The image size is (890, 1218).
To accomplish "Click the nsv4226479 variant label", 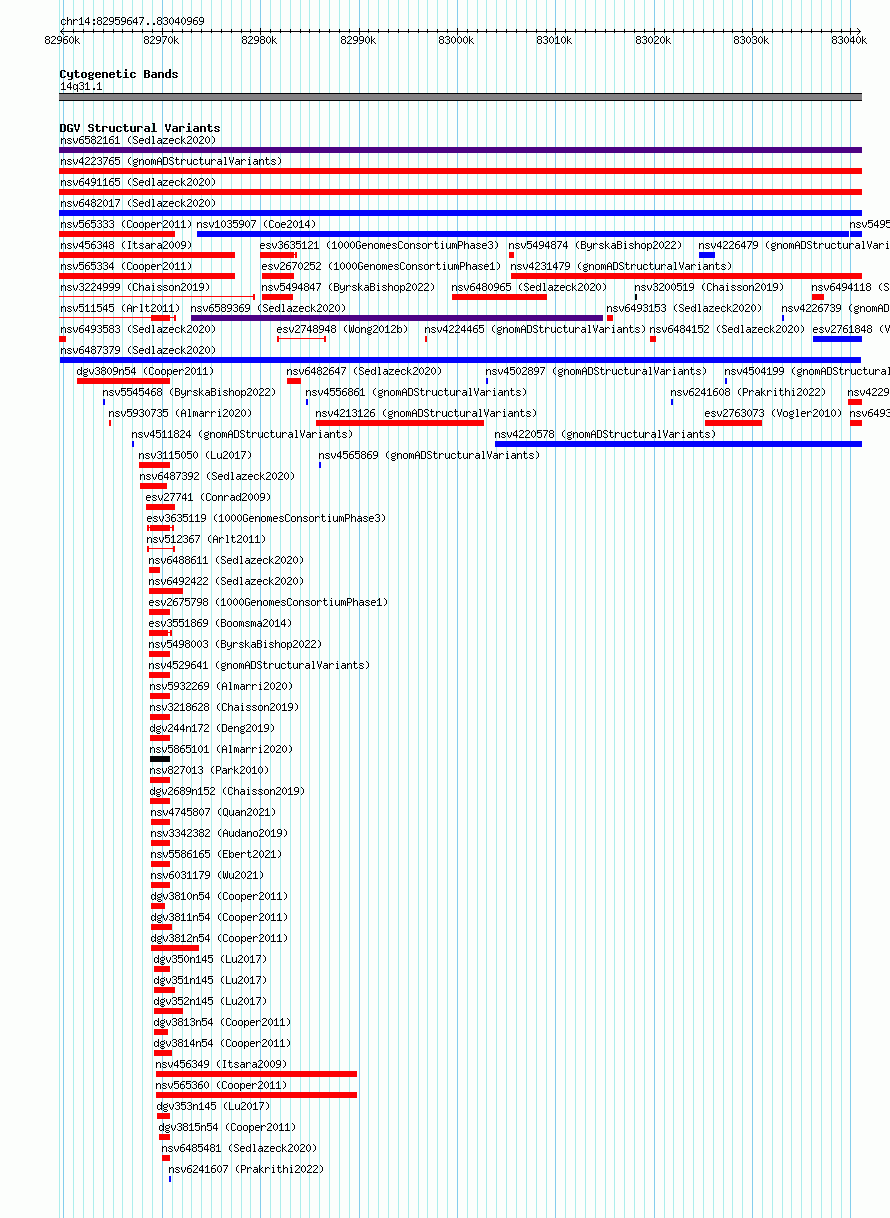I will tap(794, 245).
